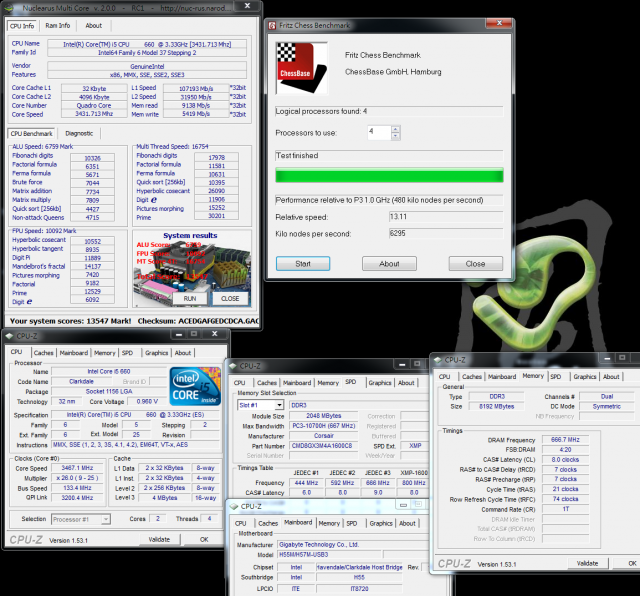
Task: Select the CPU Info tab in Nuclearus
Action: coord(22,26)
